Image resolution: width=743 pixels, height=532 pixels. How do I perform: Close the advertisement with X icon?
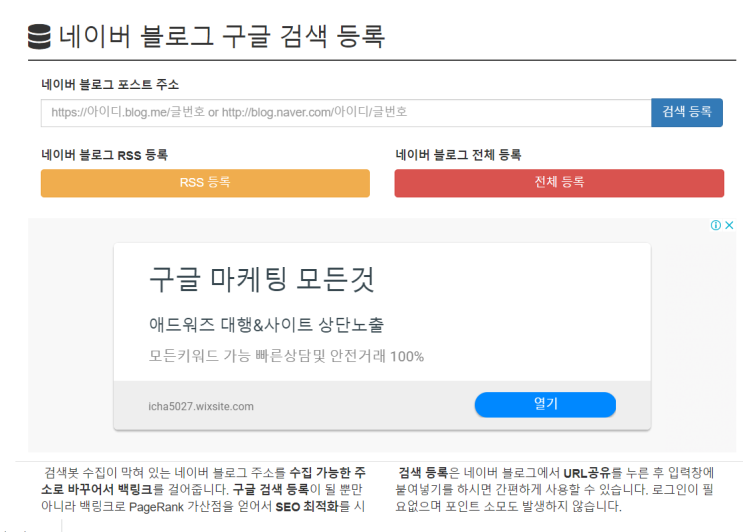(x=729, y=225)
